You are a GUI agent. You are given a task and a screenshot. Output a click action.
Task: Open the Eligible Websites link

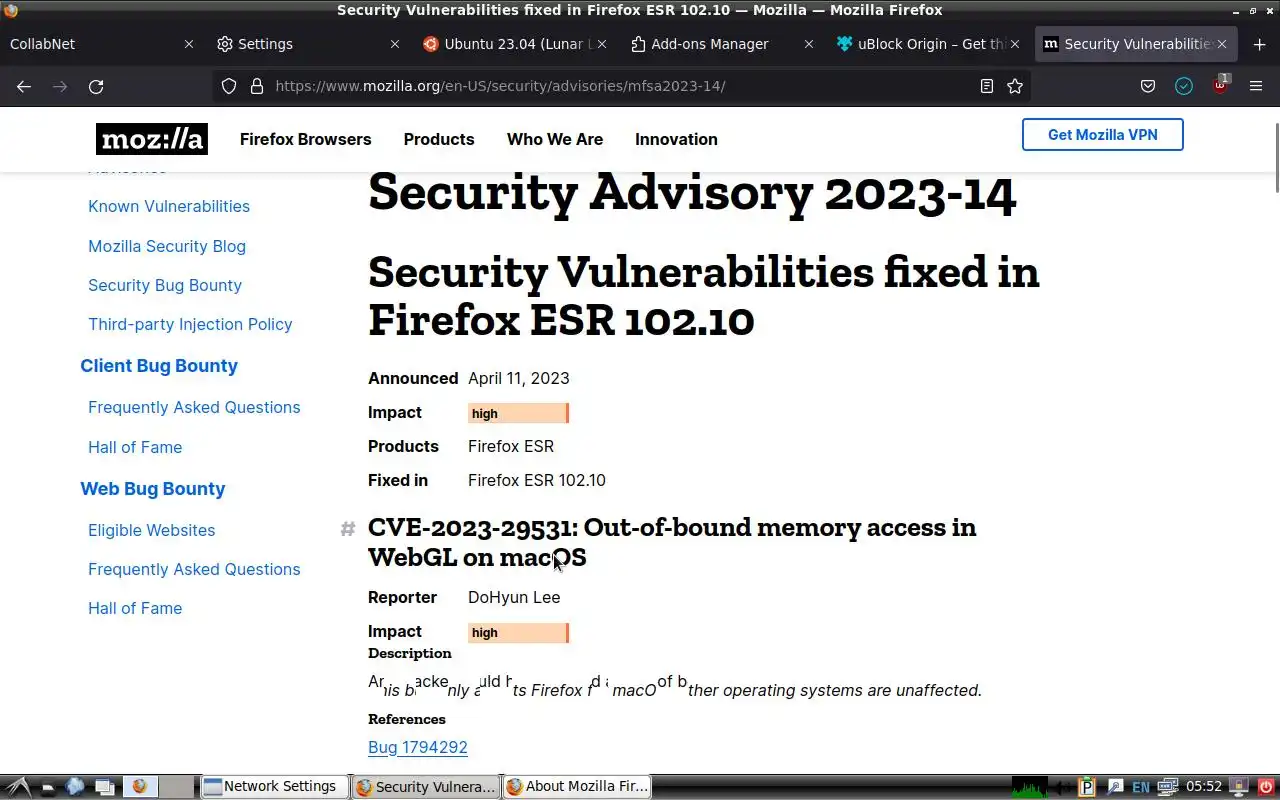[x=152, y=530]
